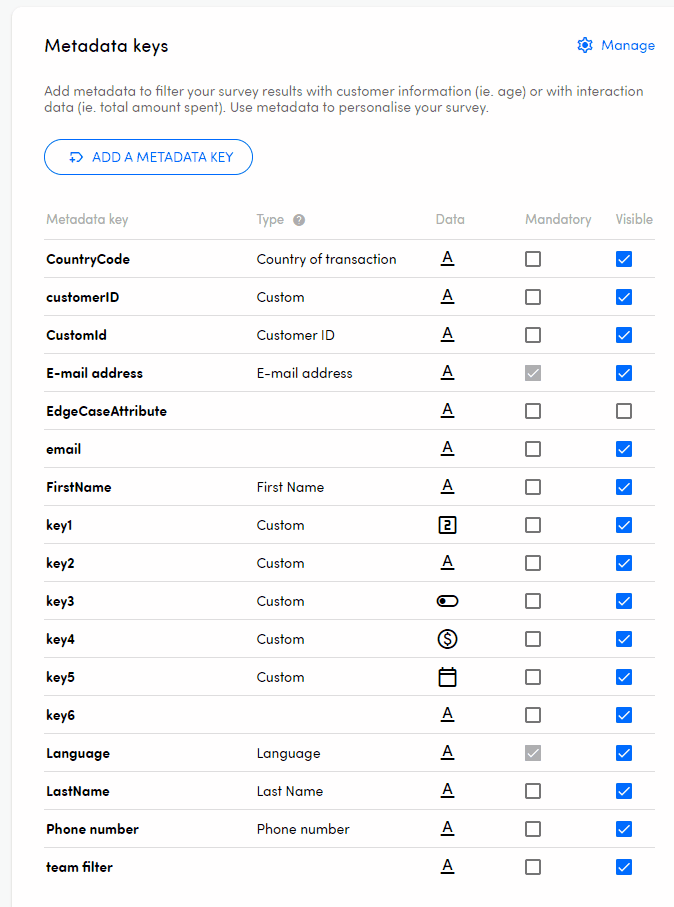This screenshot has width=674, height=907.
Task: Uncheck the Visible checkbox for key6
Action: pyautogui.click(x=624, y=715)
